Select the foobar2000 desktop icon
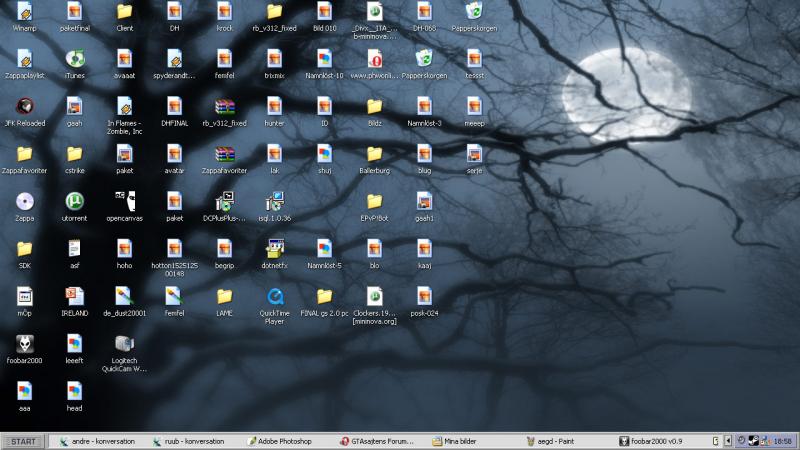 tap(24, 343)
